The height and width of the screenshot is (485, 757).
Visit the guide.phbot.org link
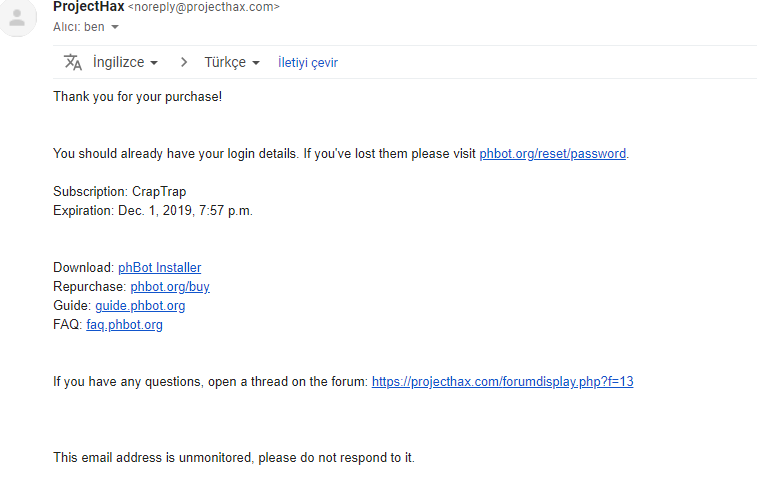140,306
